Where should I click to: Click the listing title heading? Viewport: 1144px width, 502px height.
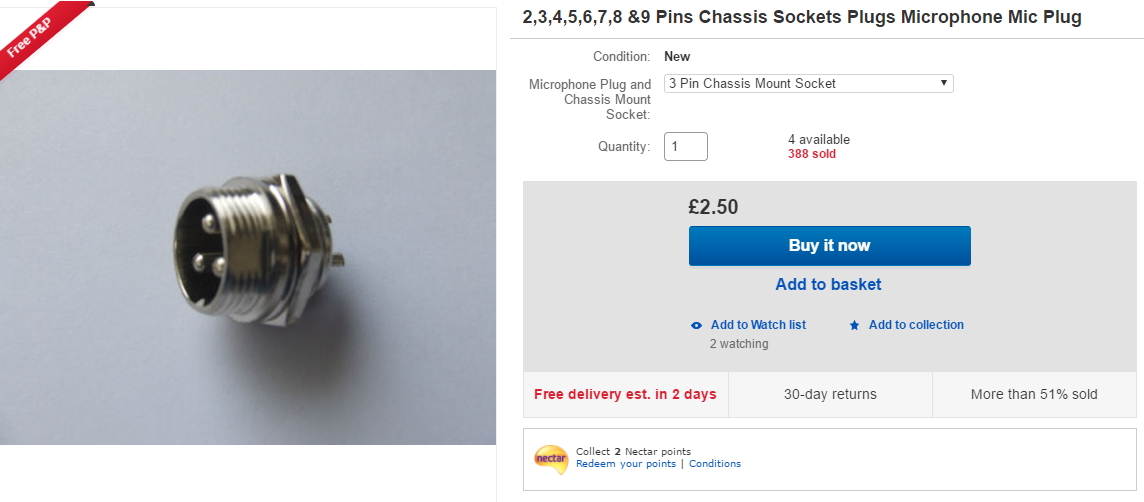point(802,18)
